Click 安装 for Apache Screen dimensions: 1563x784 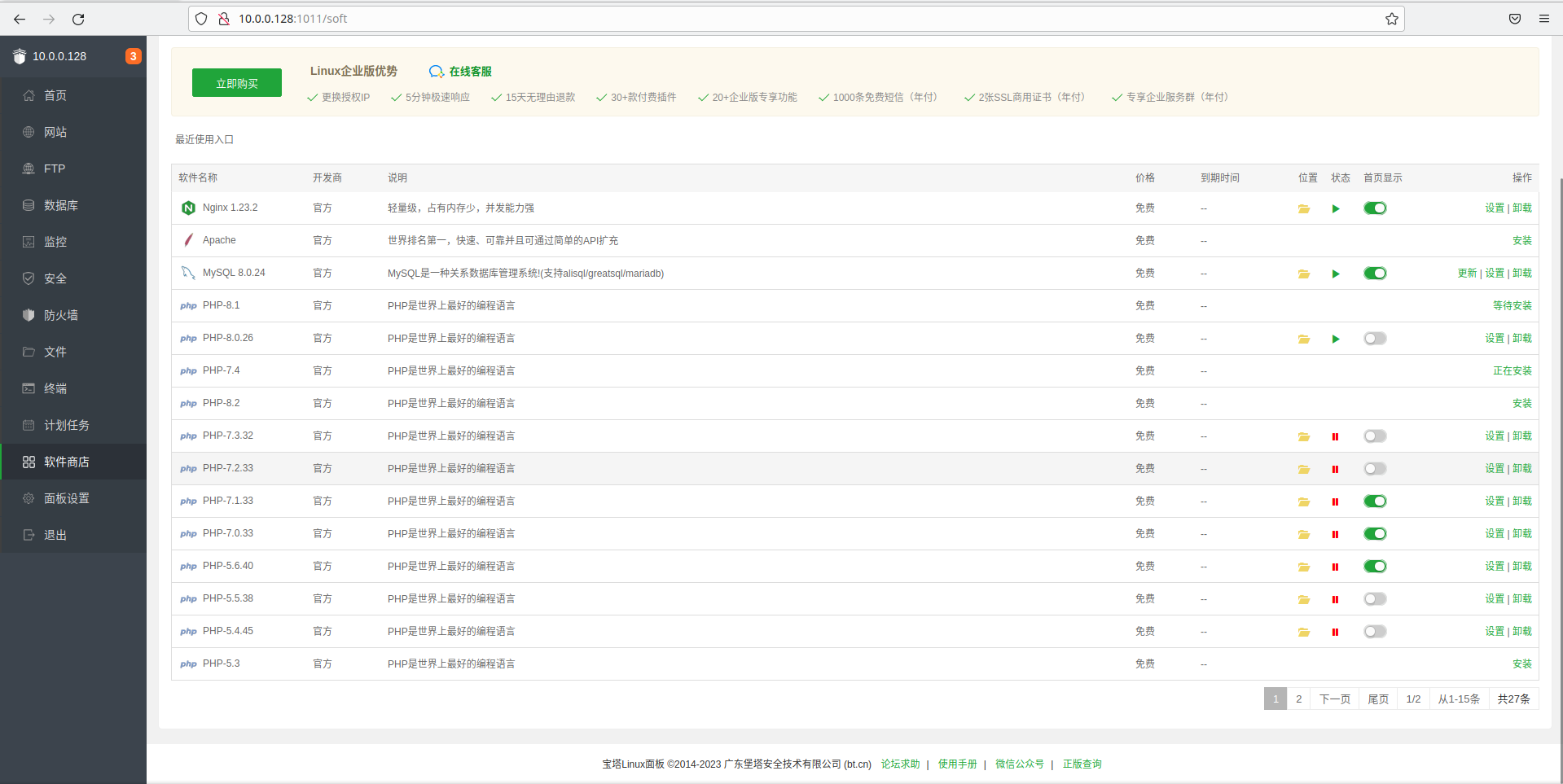pos(1521,241)
